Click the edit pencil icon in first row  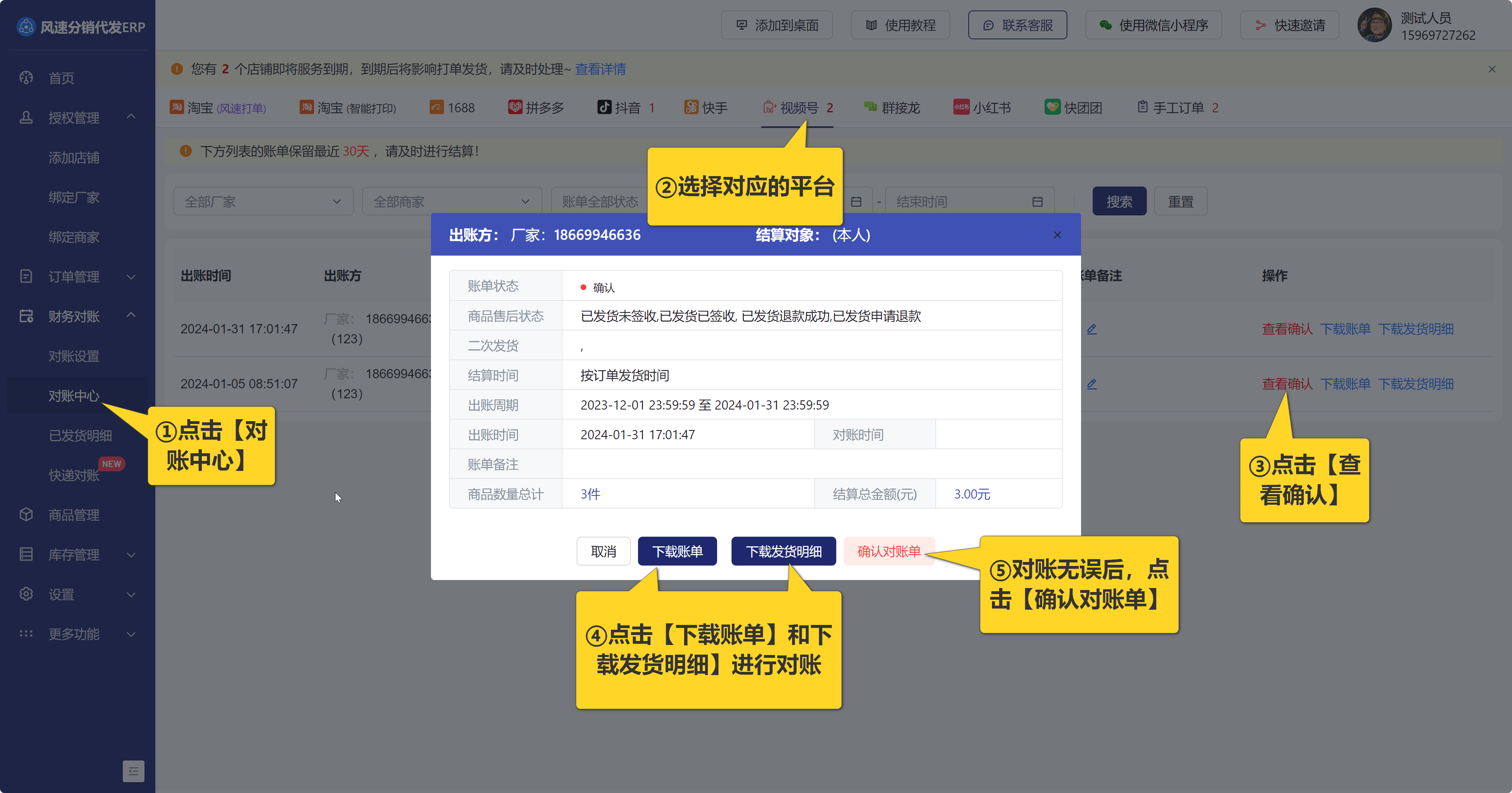click(1092, 329)
